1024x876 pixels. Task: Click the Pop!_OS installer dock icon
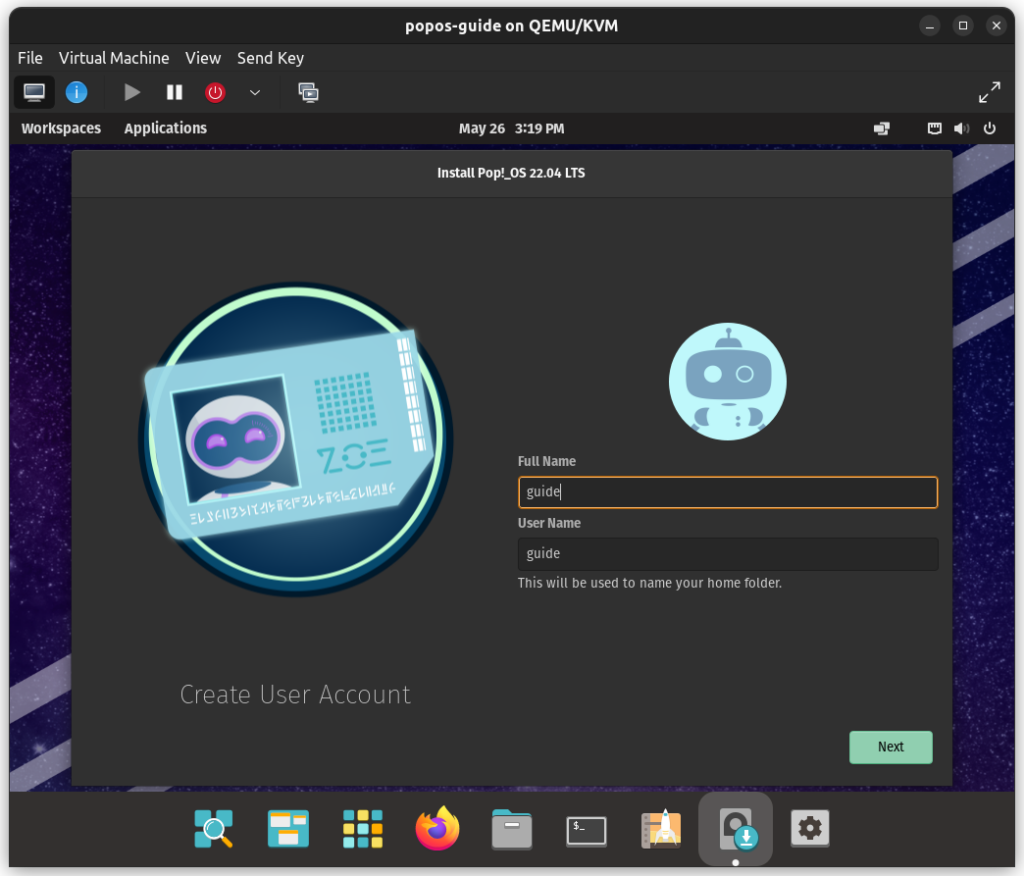(736, 828)
